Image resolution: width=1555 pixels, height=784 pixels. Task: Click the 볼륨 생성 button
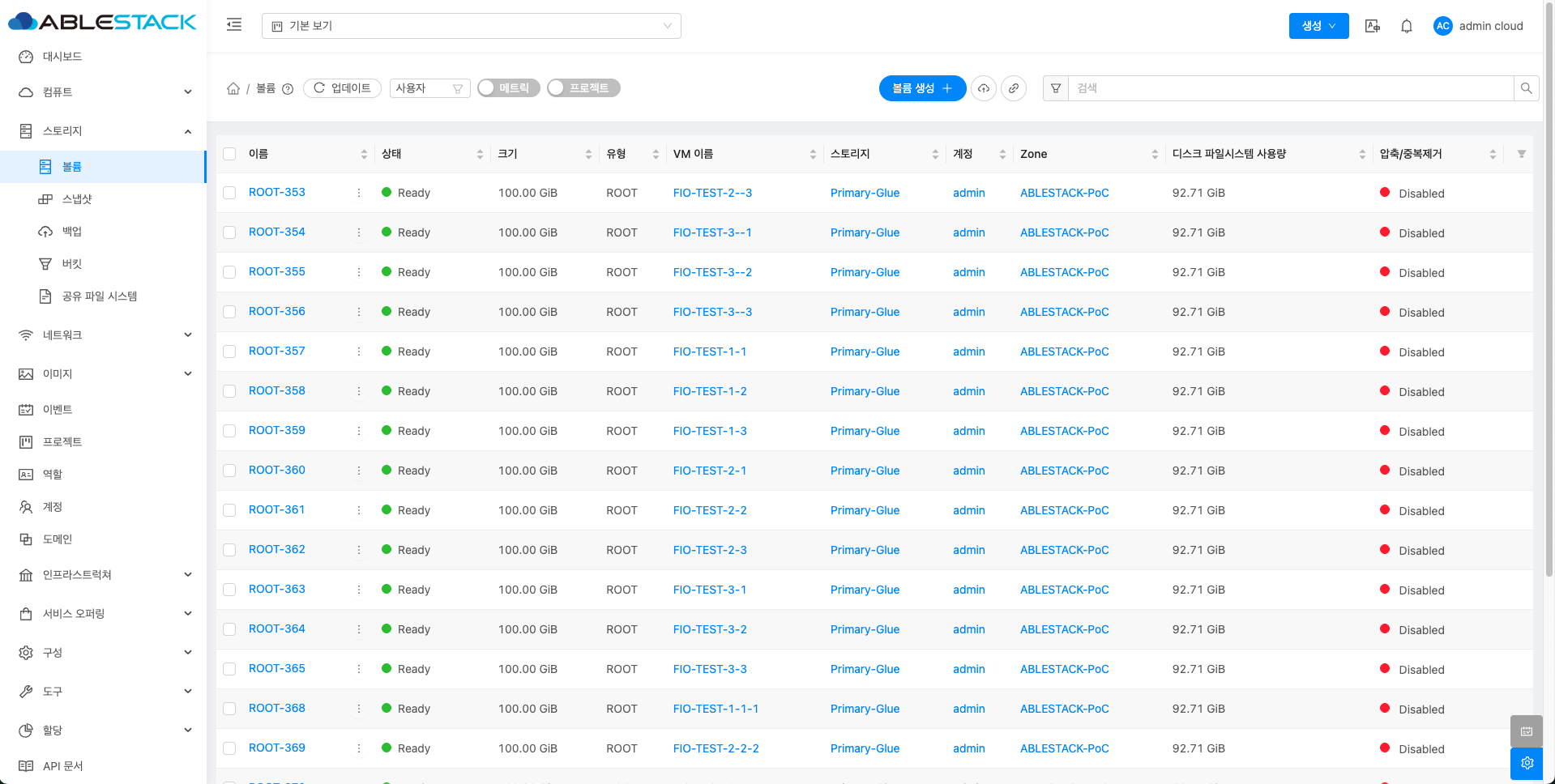point(921,88)
